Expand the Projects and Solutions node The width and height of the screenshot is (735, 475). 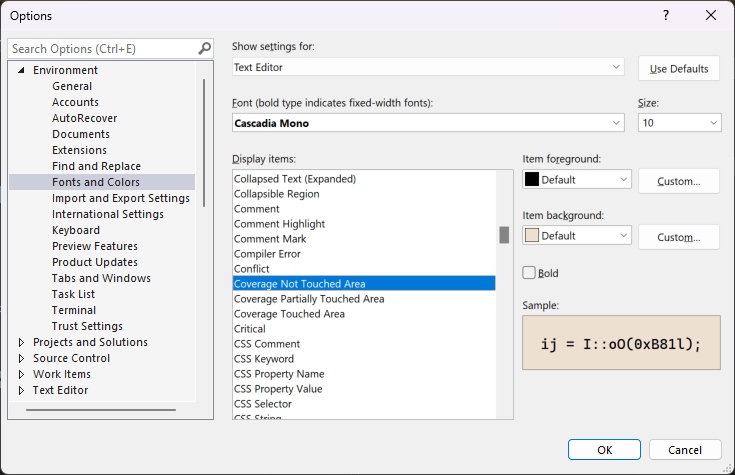tap(22, 342)
